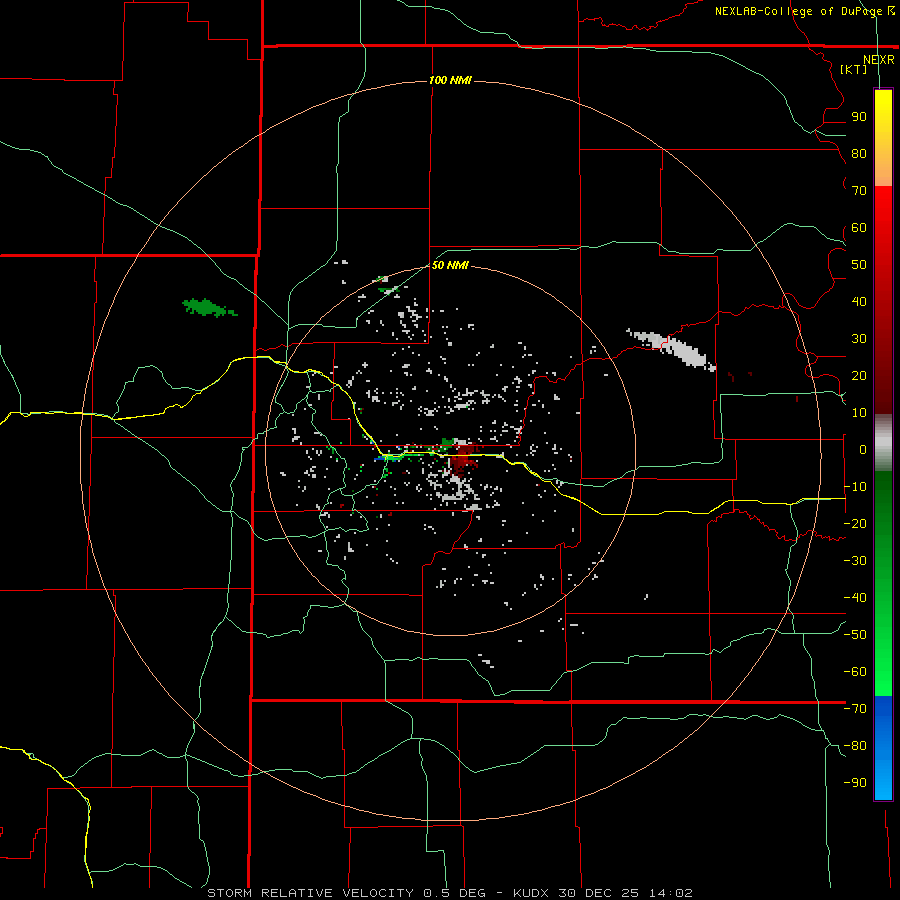This screenshot has height=900, width=900.
Task: Click the -20 value on the velocity scale
Action: 855,523
